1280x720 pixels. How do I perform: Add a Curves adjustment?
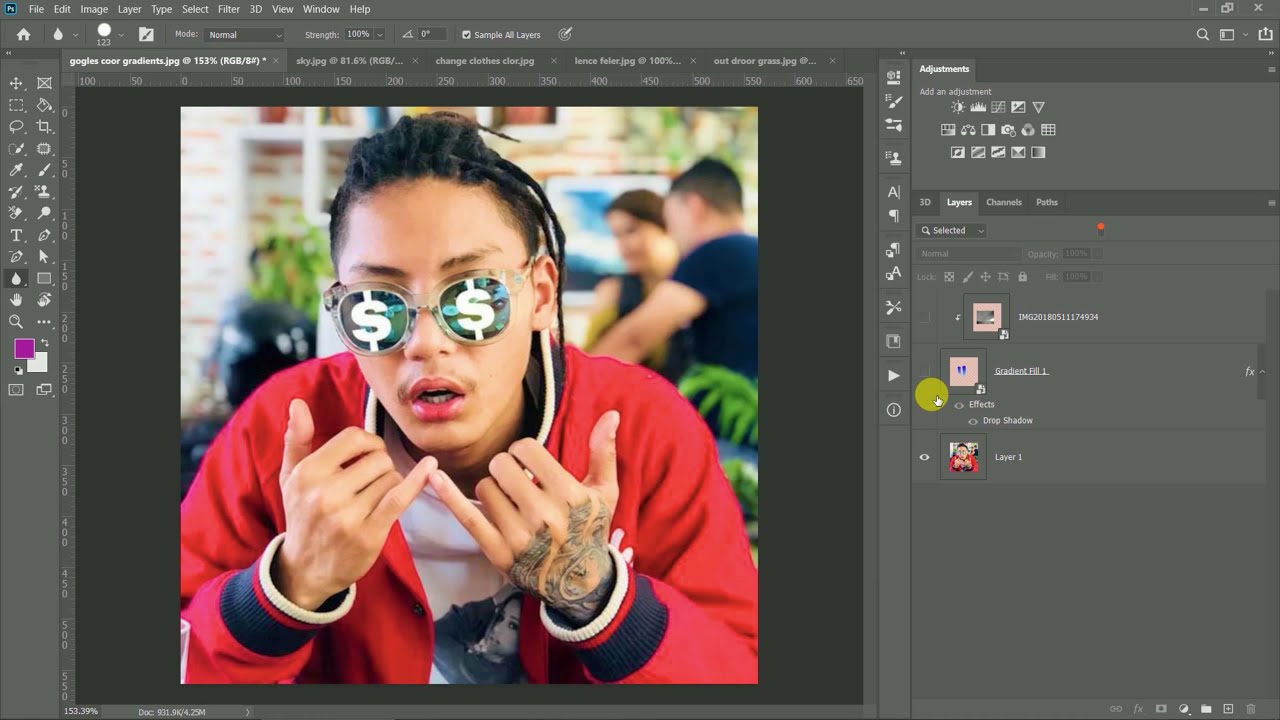(998, 107)
